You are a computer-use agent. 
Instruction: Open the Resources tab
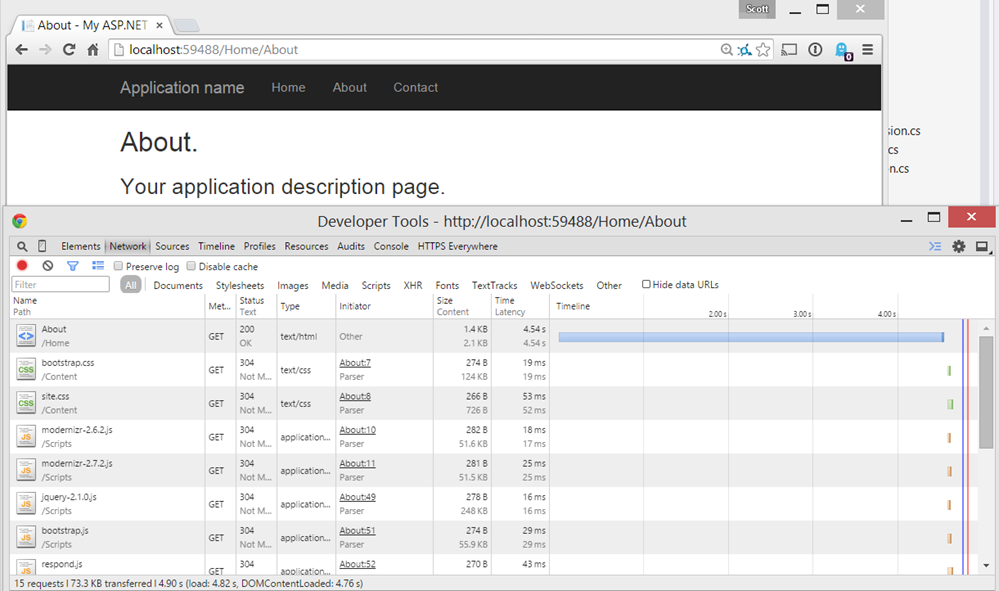tap(306, 246)
